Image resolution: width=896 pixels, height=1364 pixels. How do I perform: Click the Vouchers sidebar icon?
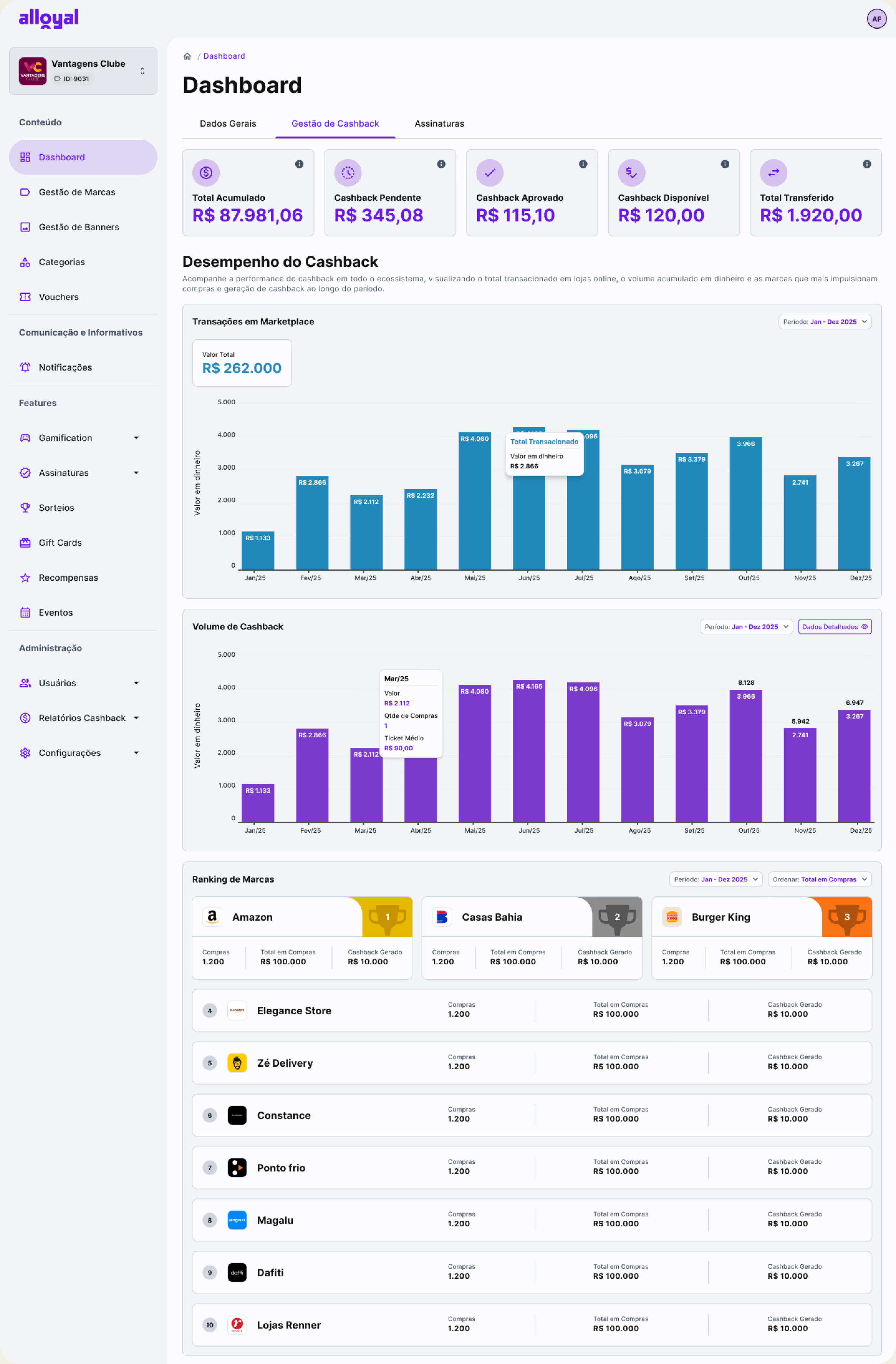25,297
